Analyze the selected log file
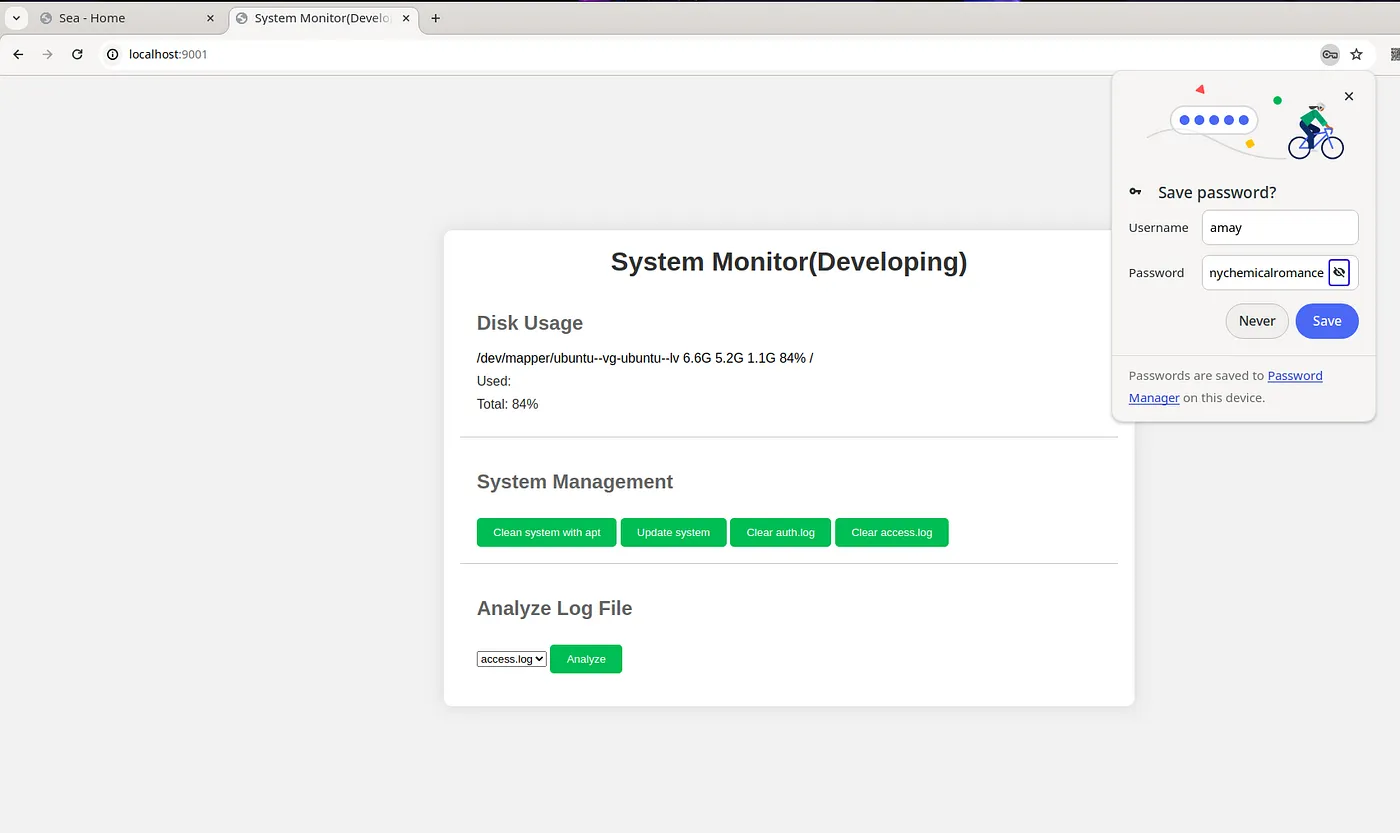This screenshot has height=833, width=1400. (x=586, y=659)
